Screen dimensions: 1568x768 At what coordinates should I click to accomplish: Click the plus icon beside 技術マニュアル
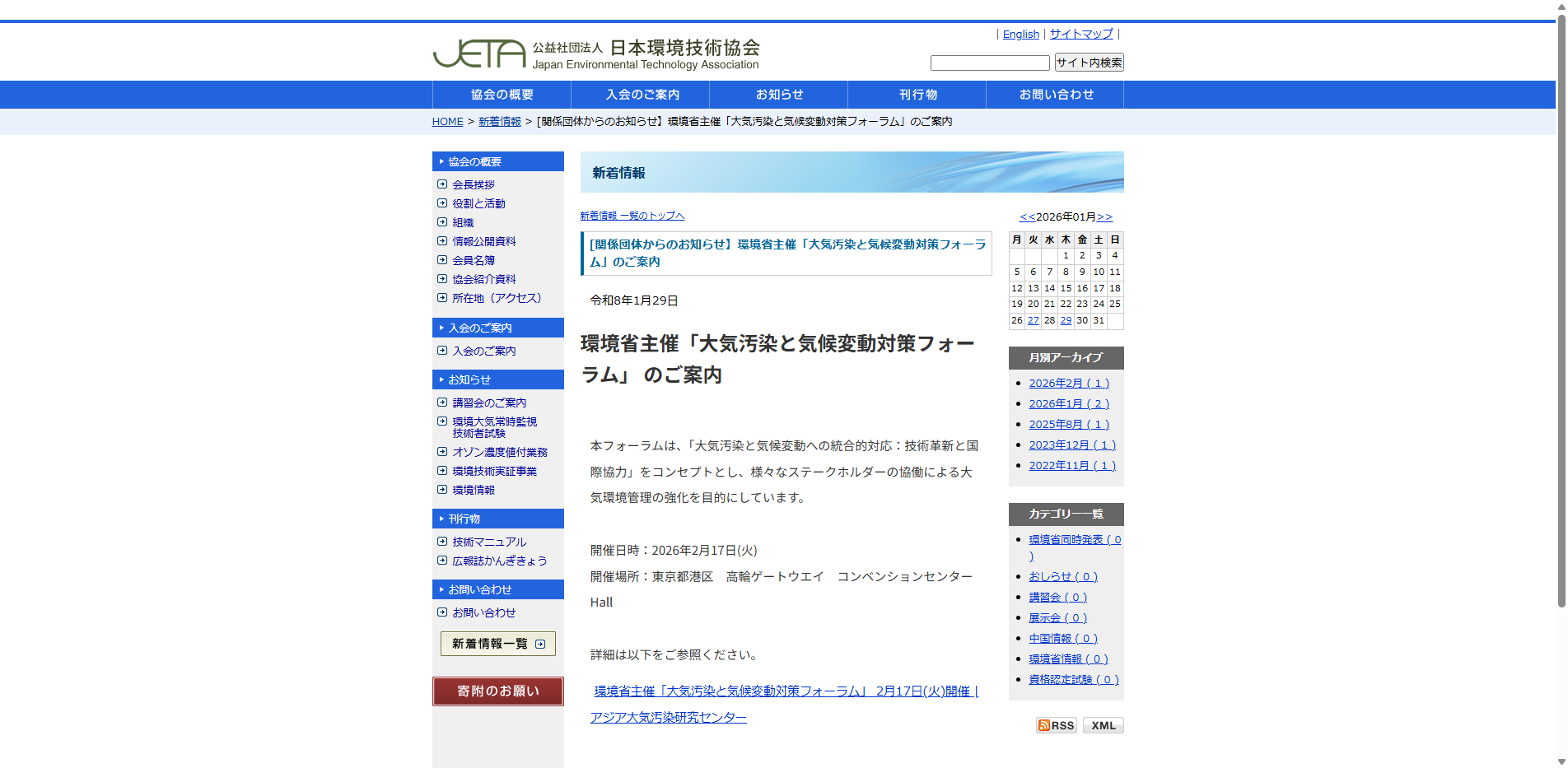pos(442,541)
